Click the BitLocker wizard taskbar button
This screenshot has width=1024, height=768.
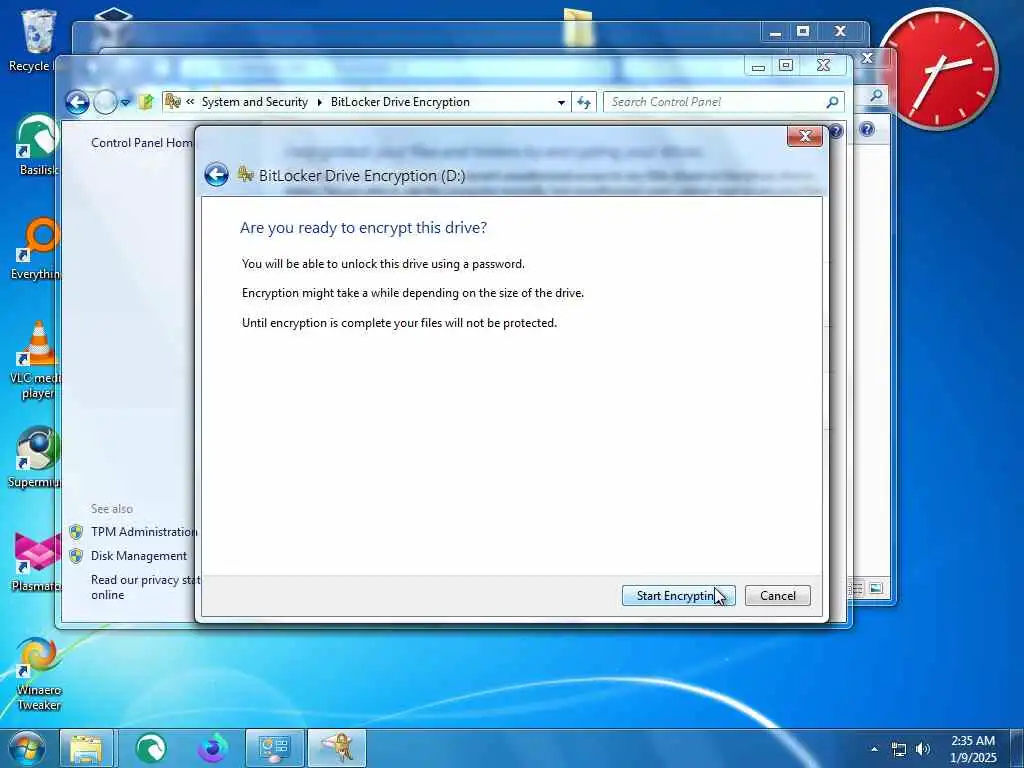pos(338,748)
